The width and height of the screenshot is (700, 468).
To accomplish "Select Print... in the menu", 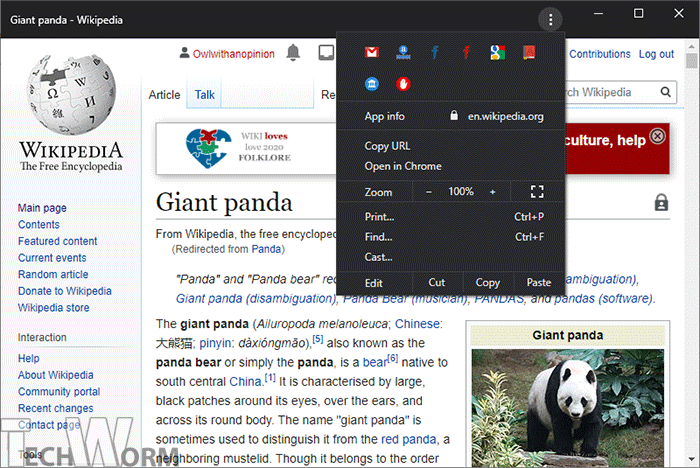I will (x=379, y=216).
